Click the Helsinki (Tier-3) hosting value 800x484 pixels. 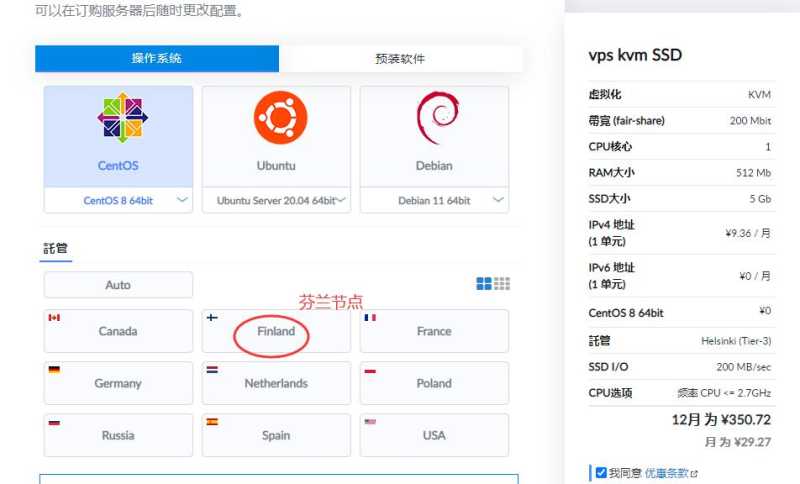(736, 341)
